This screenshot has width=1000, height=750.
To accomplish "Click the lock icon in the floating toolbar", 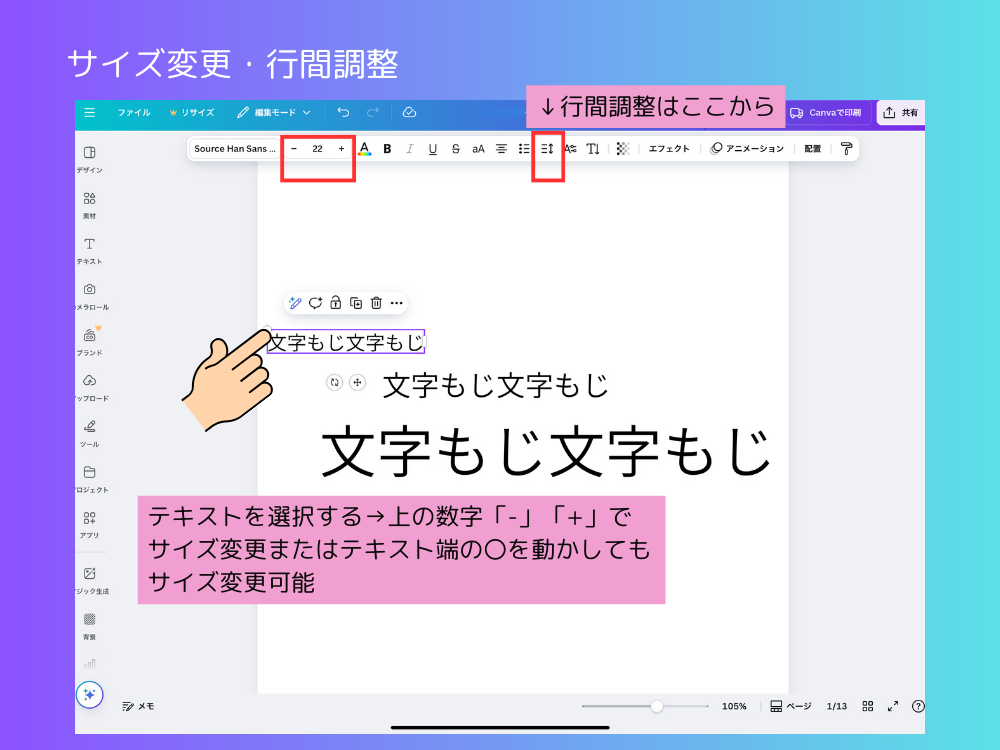I will [x=336, y=303].
